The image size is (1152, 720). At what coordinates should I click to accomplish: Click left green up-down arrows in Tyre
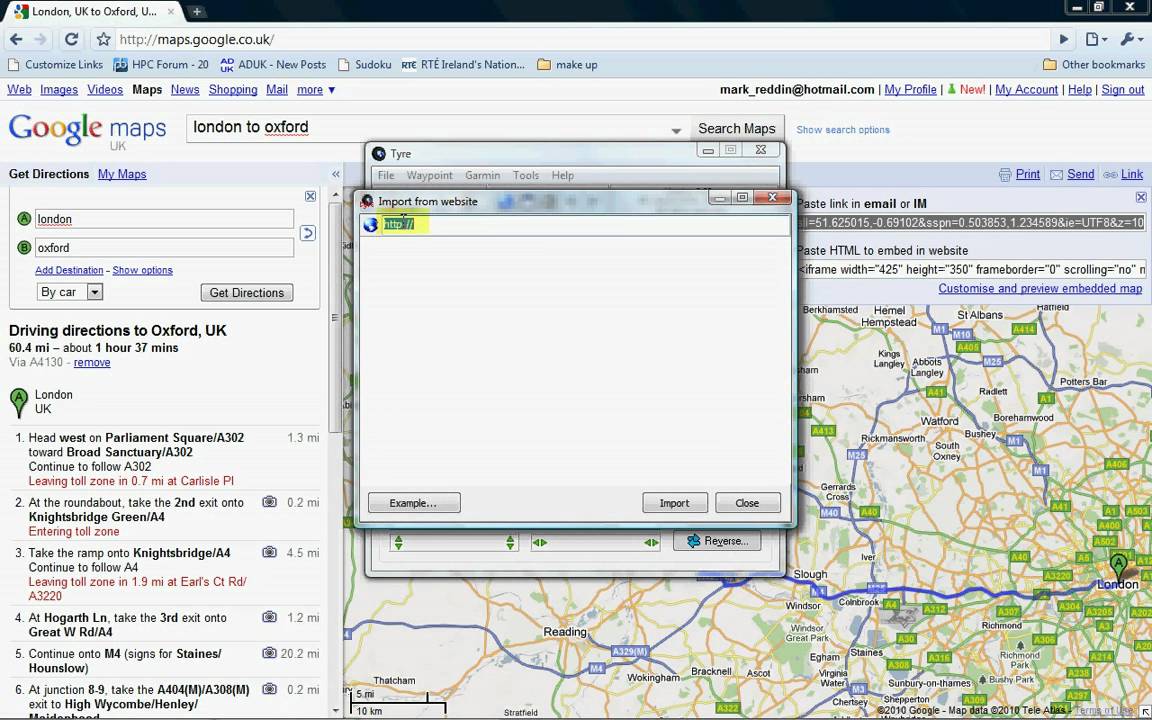(398, 543)
